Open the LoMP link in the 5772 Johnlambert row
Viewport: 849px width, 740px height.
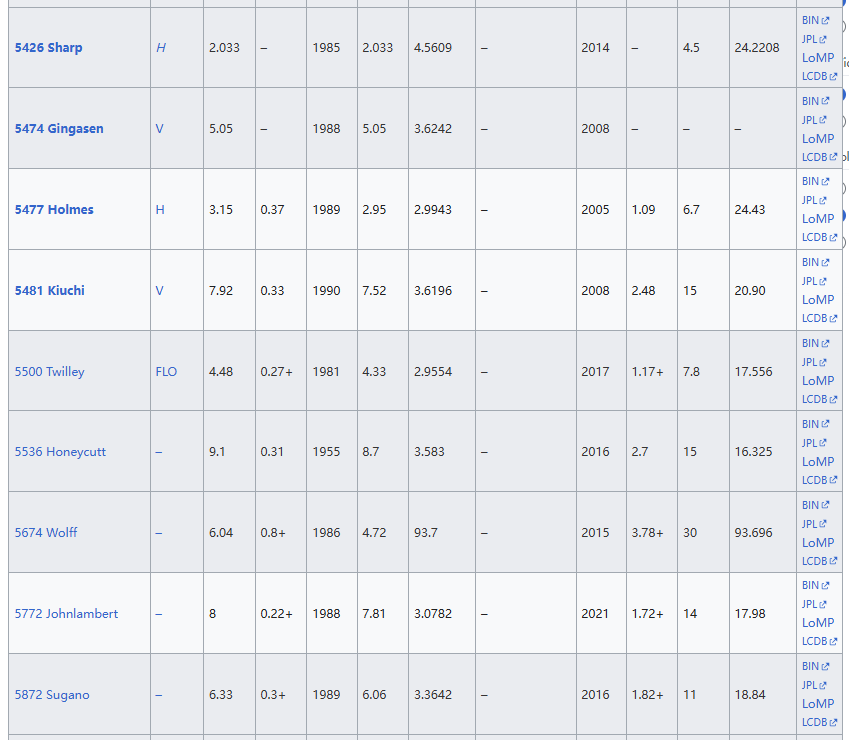817,623
